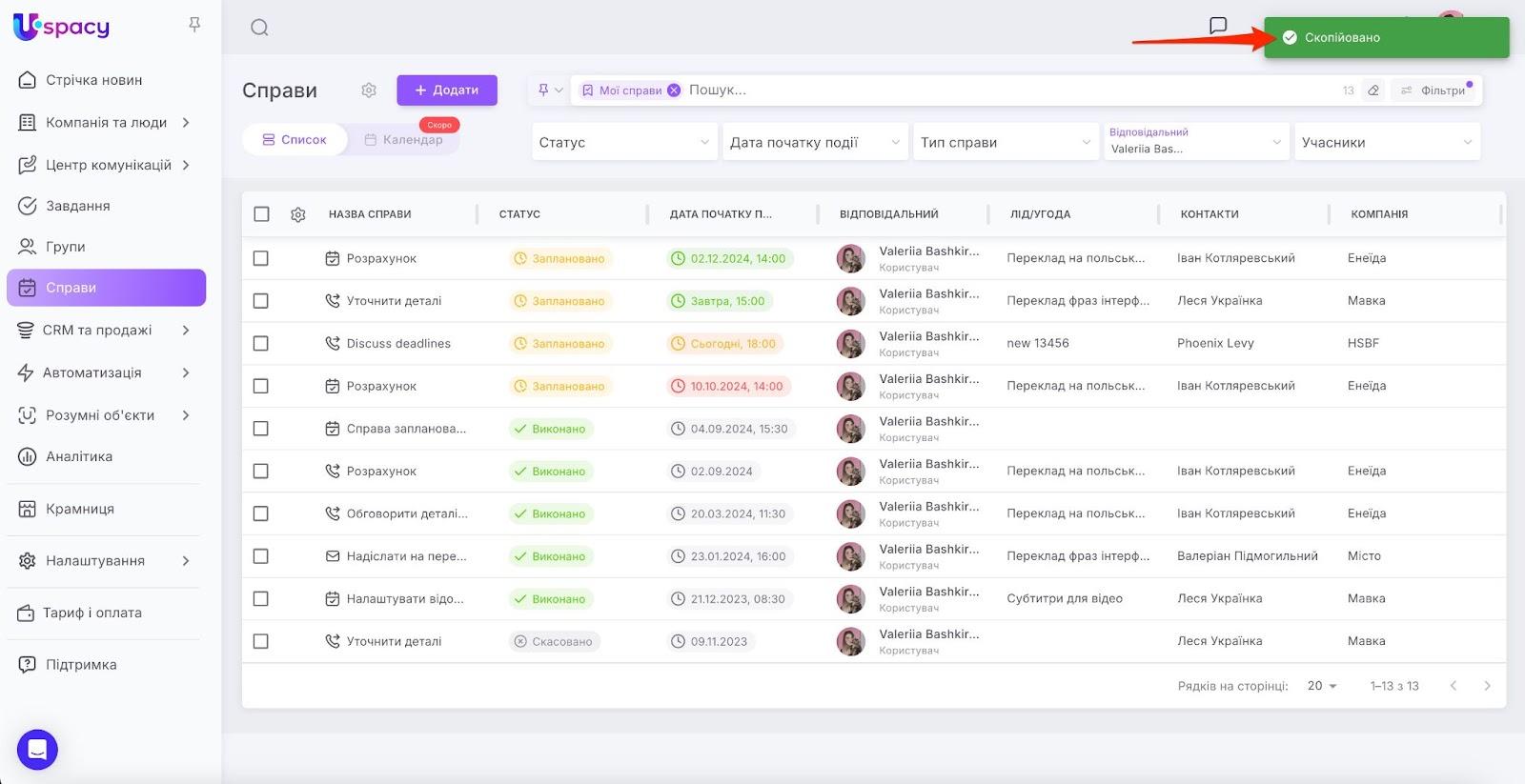Open the round chat widget button

pyautogui.click(x=37, y=750)
